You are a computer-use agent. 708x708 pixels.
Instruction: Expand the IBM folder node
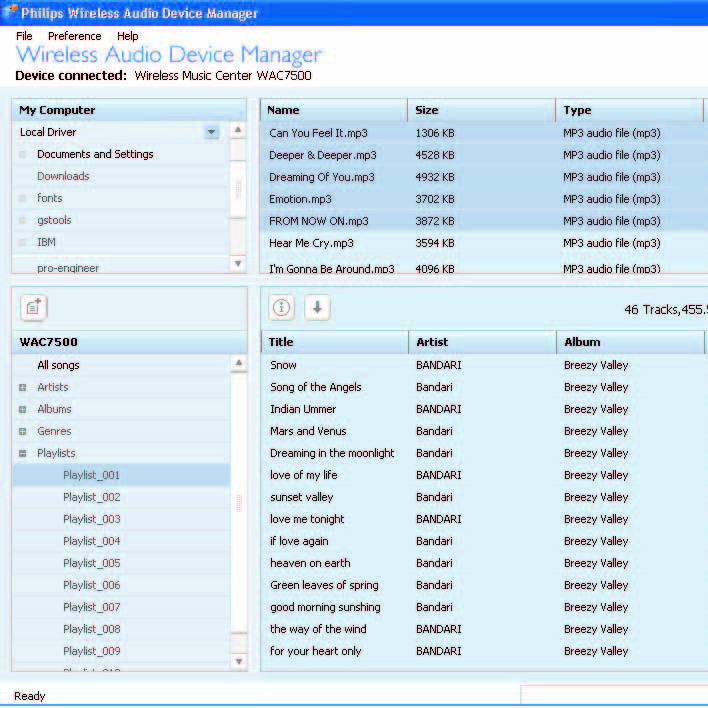click(23, 242)
